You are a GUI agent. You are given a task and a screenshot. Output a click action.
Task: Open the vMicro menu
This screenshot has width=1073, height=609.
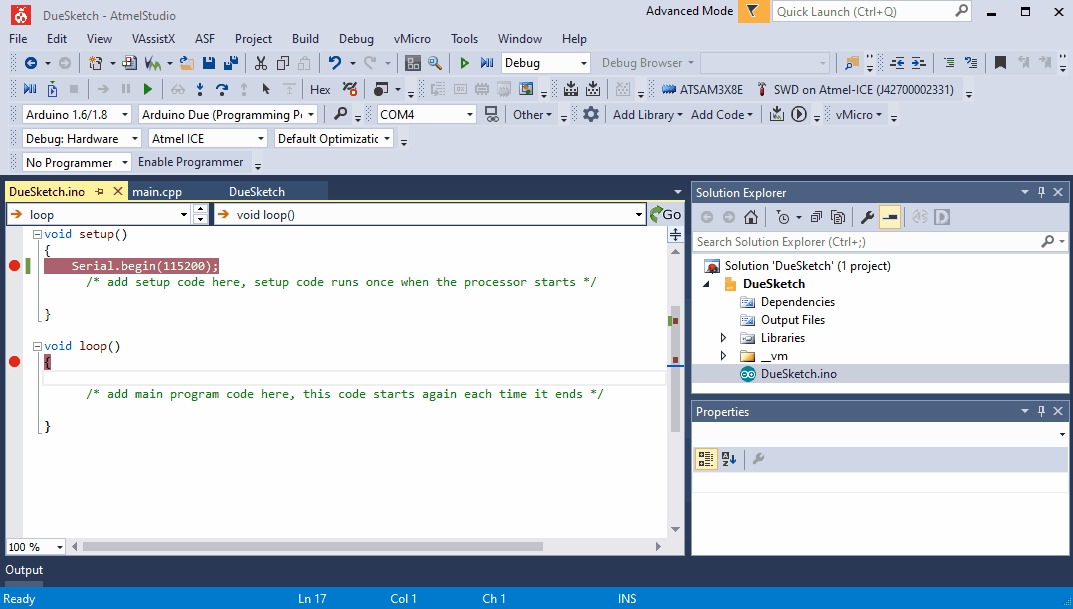[x=412, y=39]
